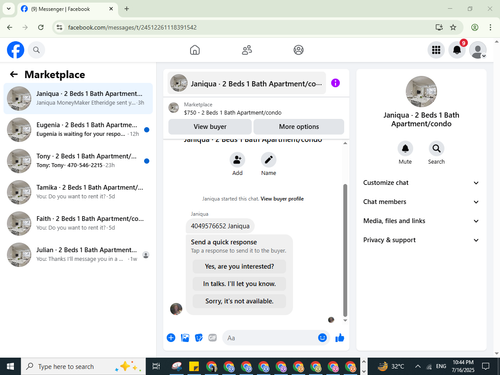Go back in the browser

[10, 27]
